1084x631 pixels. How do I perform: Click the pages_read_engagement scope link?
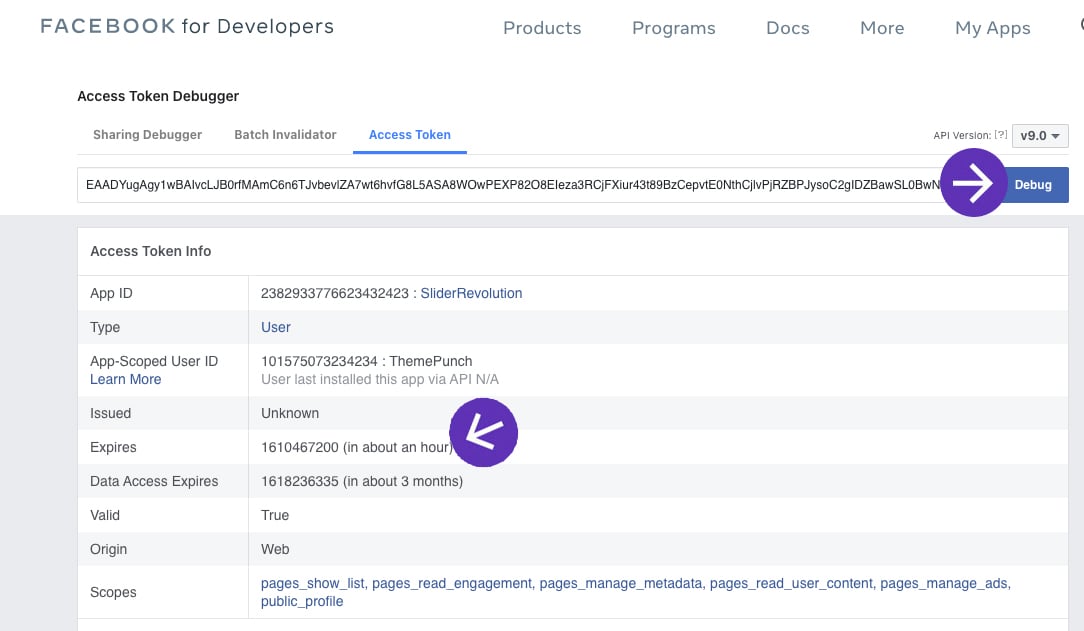click(452, 583)
